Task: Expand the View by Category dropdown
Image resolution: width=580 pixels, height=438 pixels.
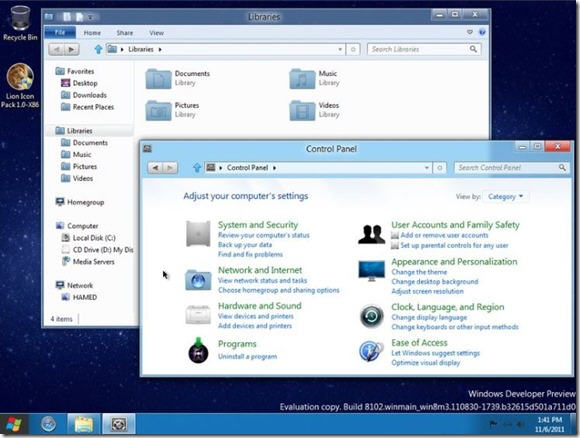Action: point(505,196)
